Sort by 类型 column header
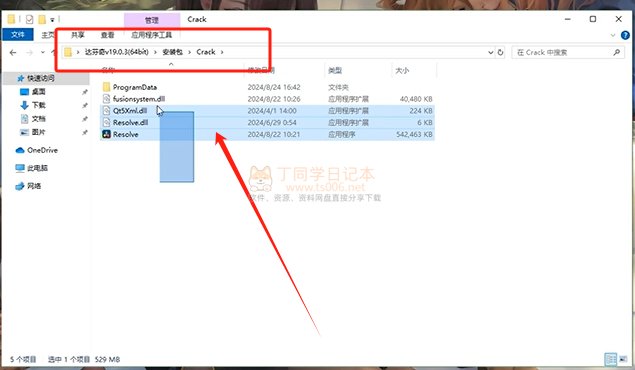This screenshot has width=635, height=370. 335,70
